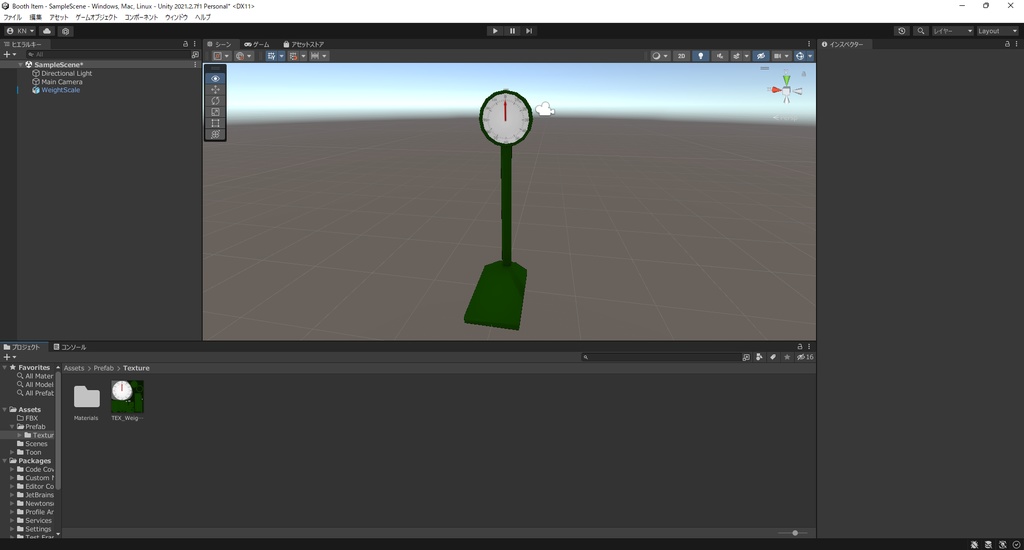Toggle the Inspector panel lock

click(1007, 44)
